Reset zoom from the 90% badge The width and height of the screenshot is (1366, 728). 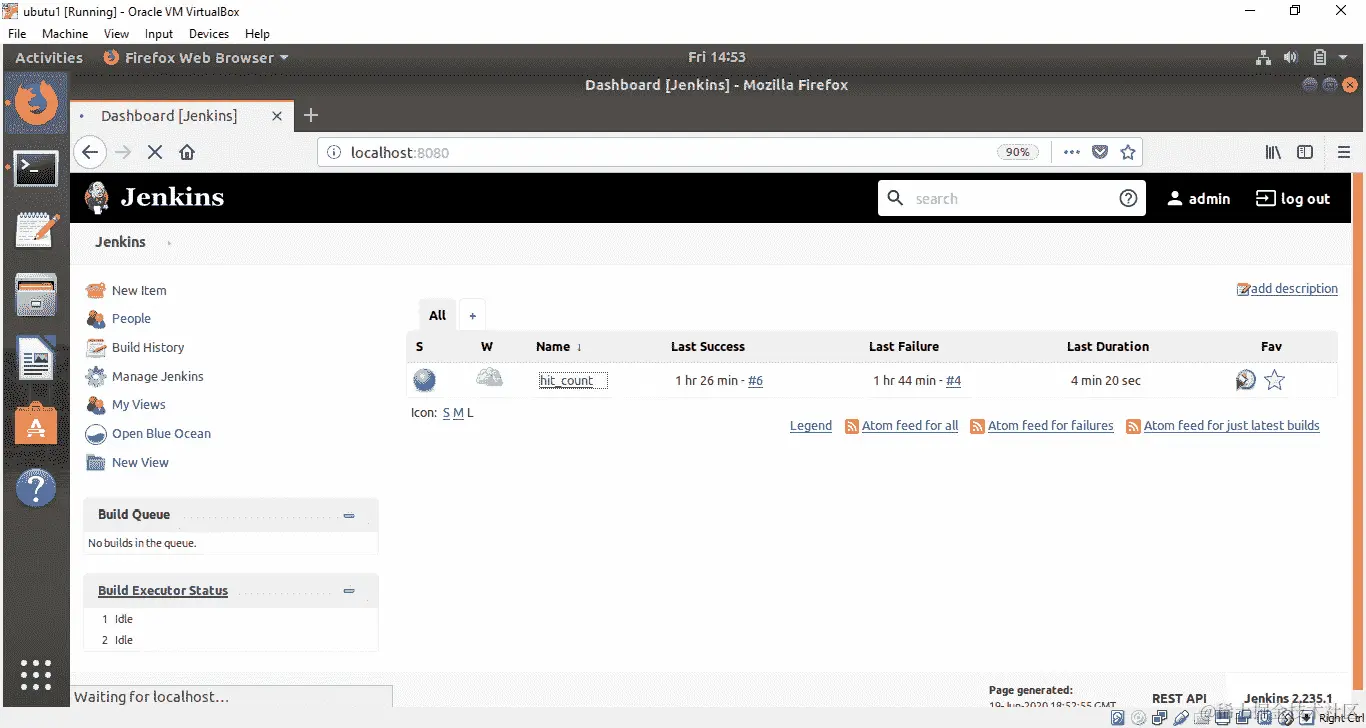click(1017, 152)
